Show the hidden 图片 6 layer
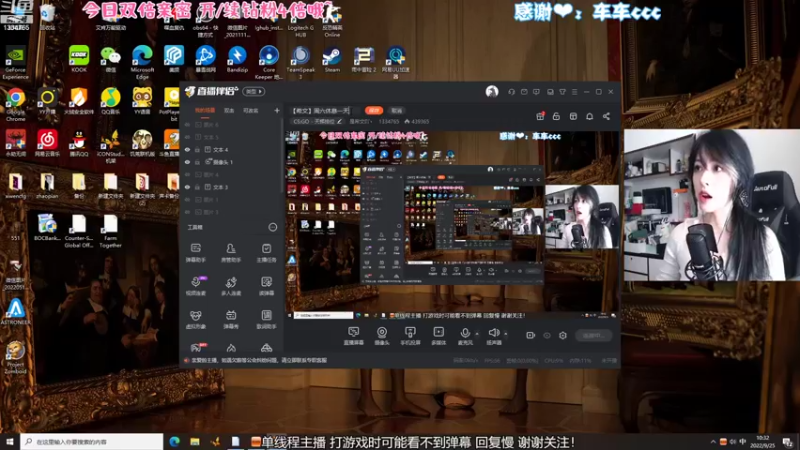 [x=187, y=124]
